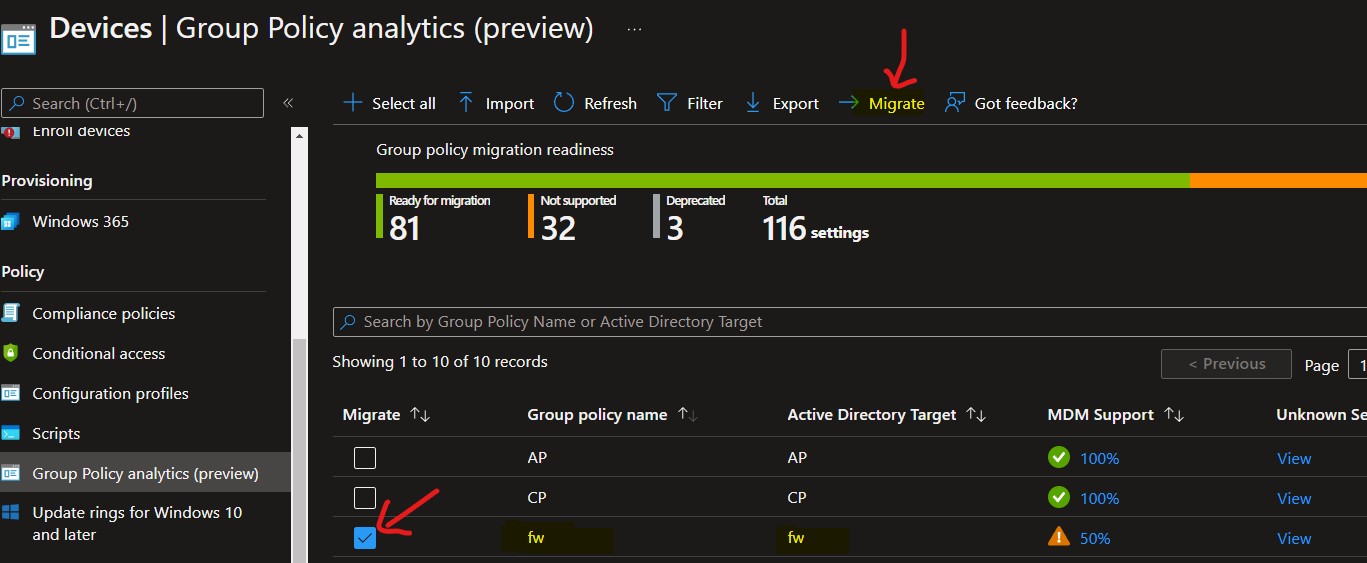Image resolution: width=1367 pixels, height=563 pixels.
Task: Click the Compliance policies icon
Action: click(x=11, y=313)
